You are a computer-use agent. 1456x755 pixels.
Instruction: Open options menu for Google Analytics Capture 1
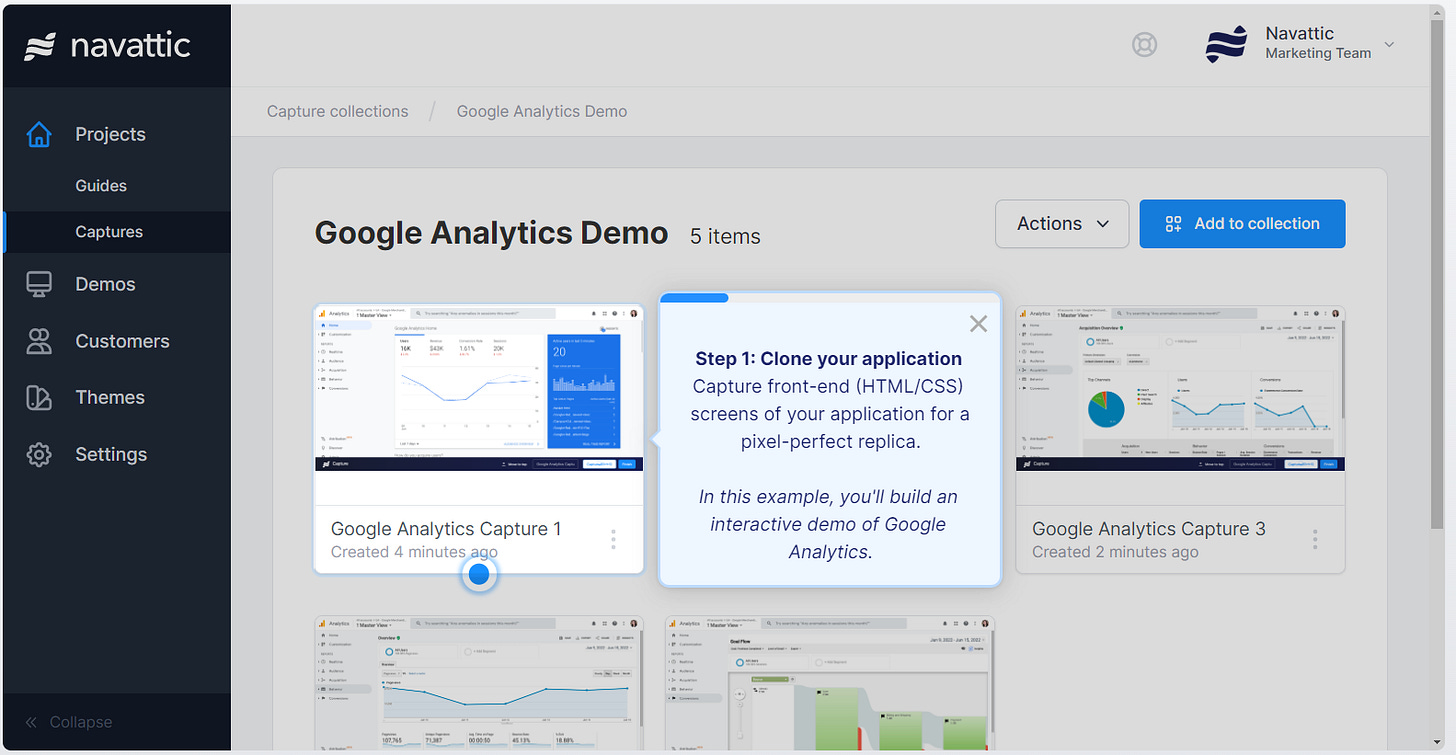(613, 539)
